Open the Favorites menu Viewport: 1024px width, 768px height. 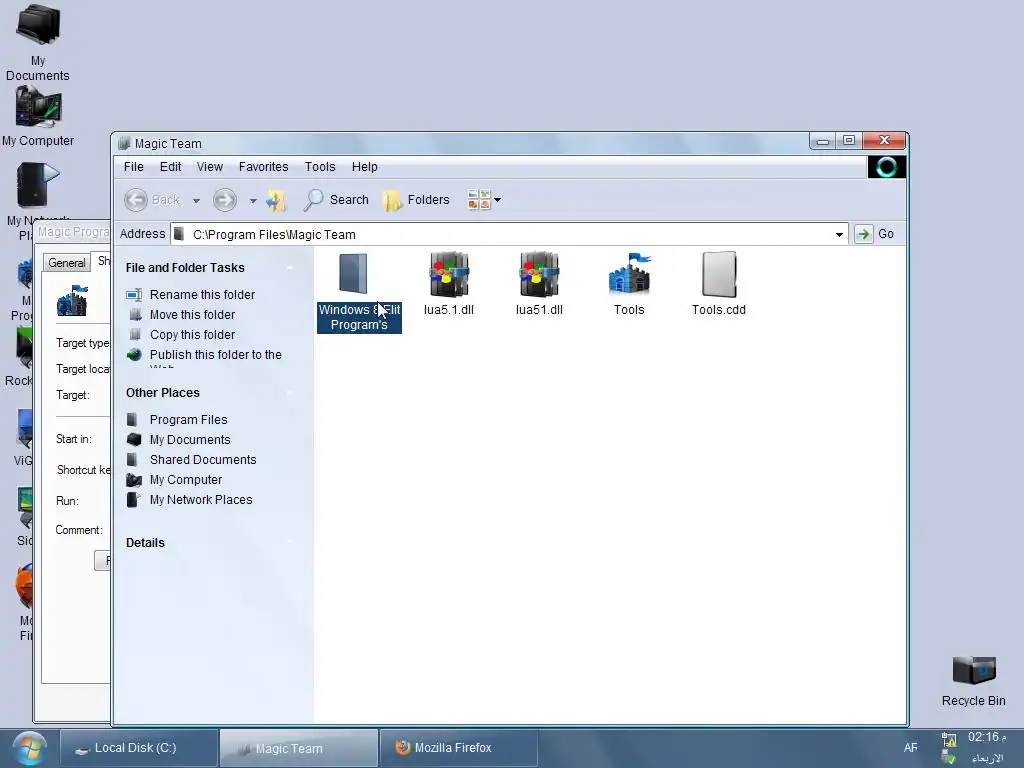click(263, 167)
